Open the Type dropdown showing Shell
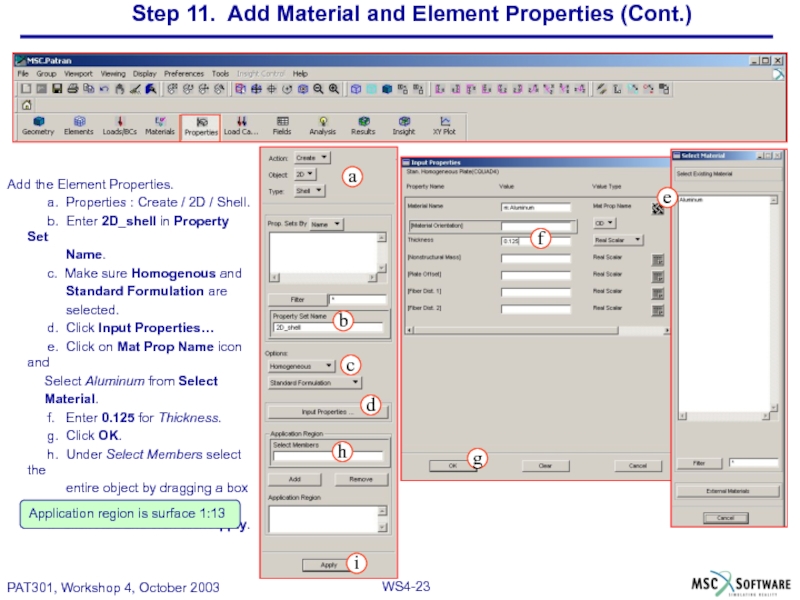 pos(309,191)
